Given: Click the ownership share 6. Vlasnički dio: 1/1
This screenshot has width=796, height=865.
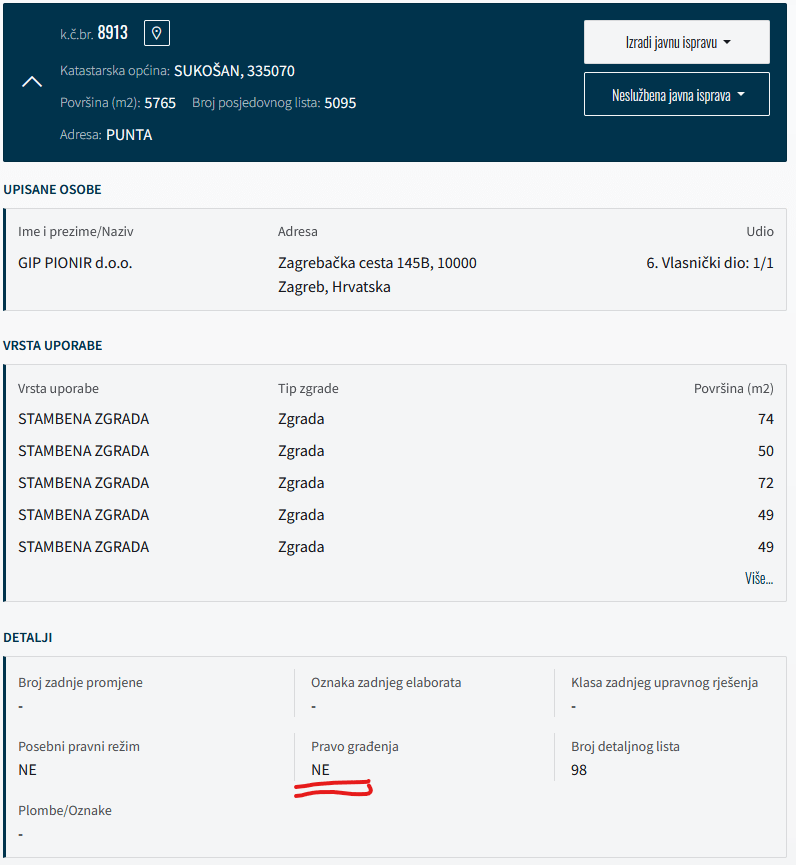Looking at the screenshot, I should point(710,263).
